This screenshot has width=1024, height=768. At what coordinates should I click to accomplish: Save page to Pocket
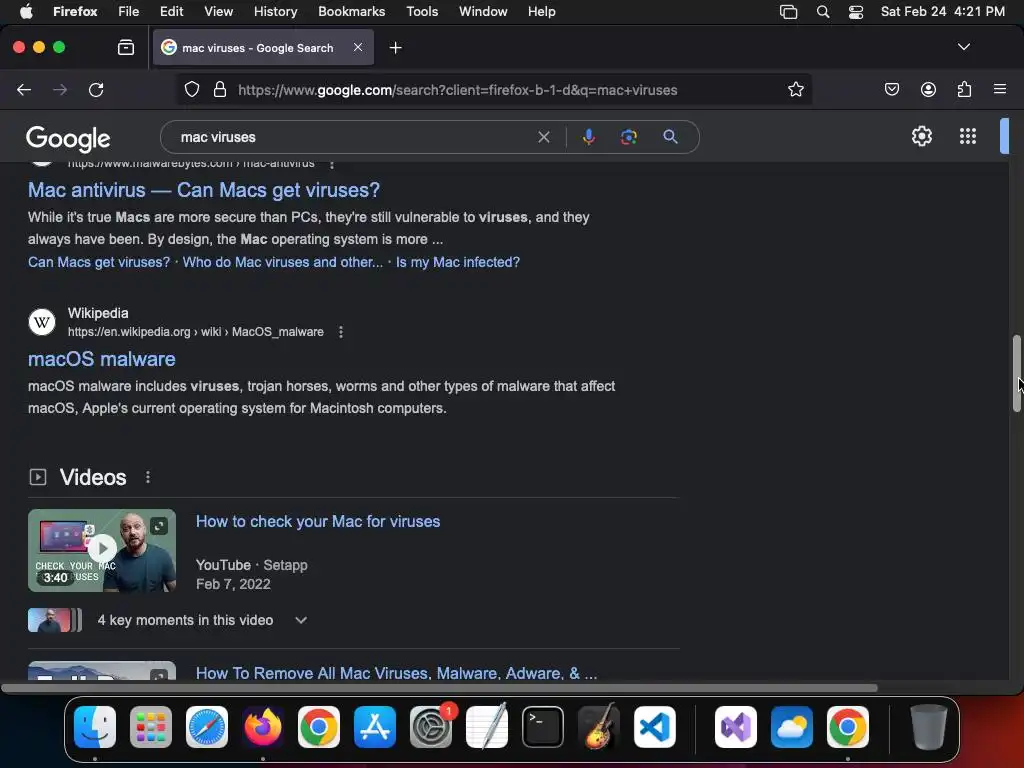coord(891,89)
